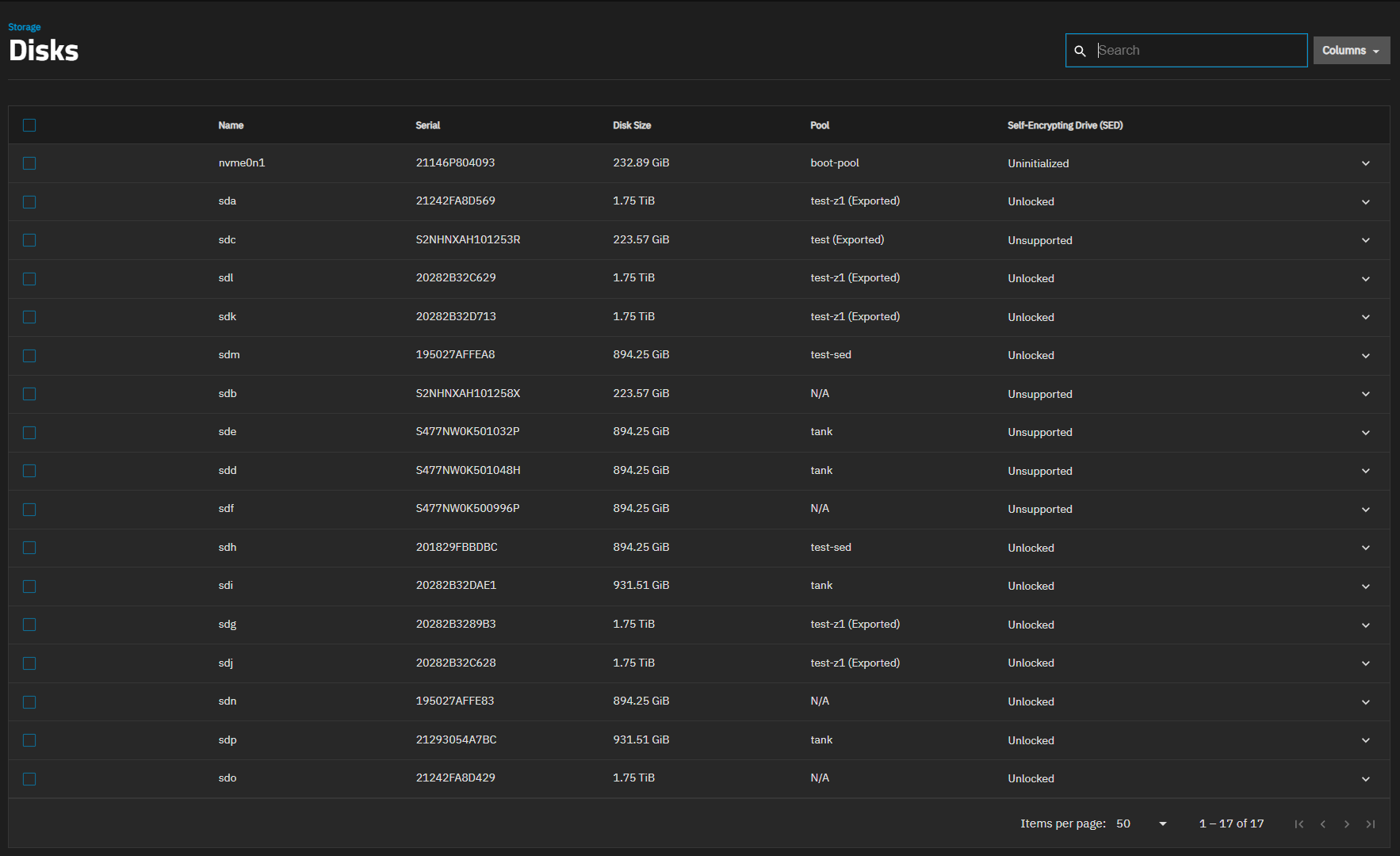Go to the next page of disks
The height and width of the screenshot is (856, 1400).
1346,824
